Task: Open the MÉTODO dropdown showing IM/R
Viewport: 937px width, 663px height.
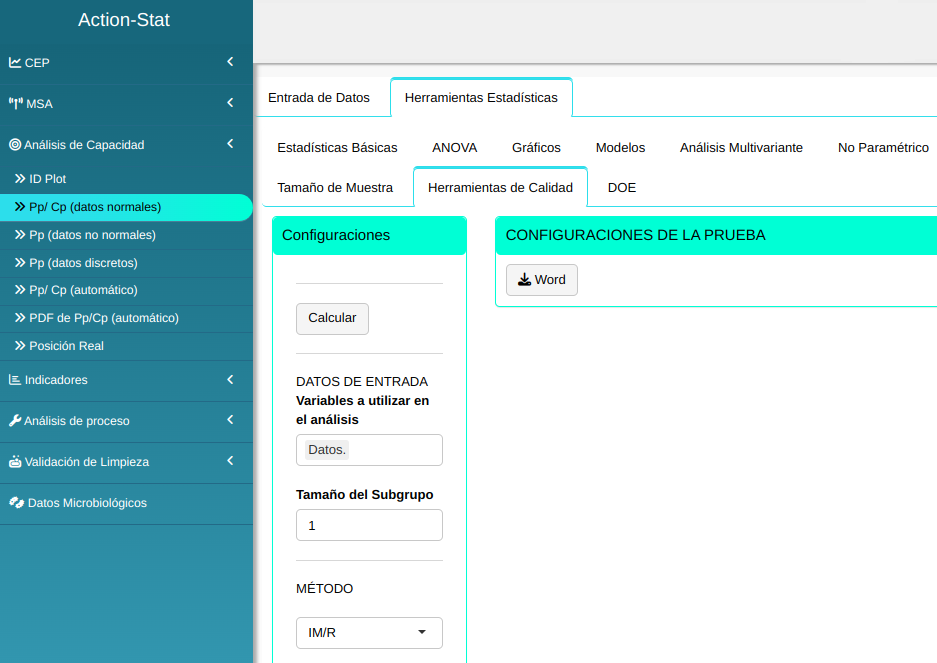Action: [369, 633]
